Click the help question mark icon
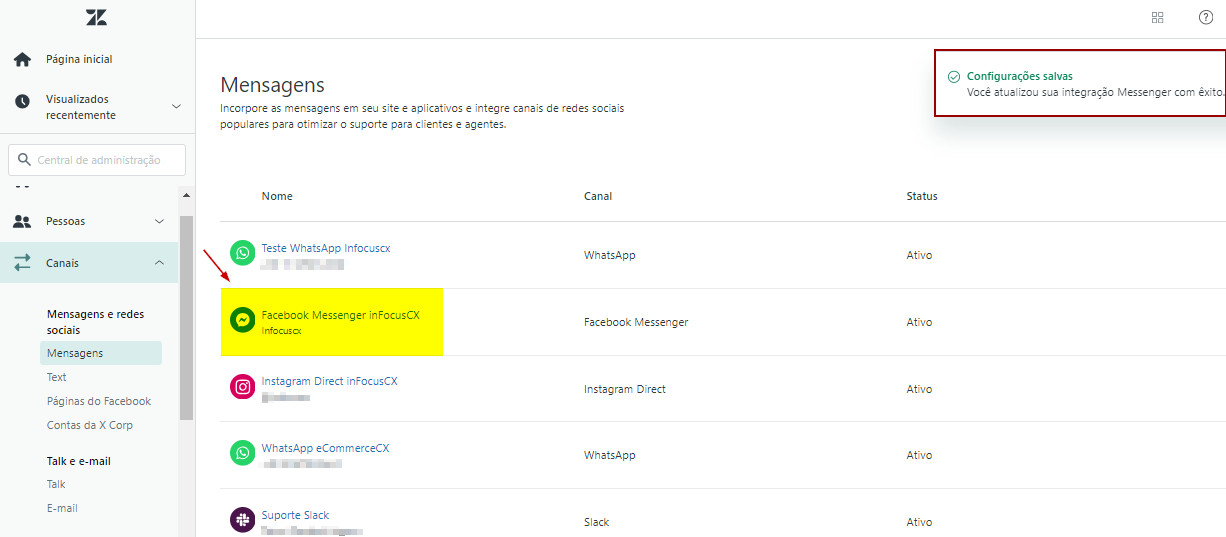The width and height of the screenshot is (1226, 537). tap(1206, 17)
